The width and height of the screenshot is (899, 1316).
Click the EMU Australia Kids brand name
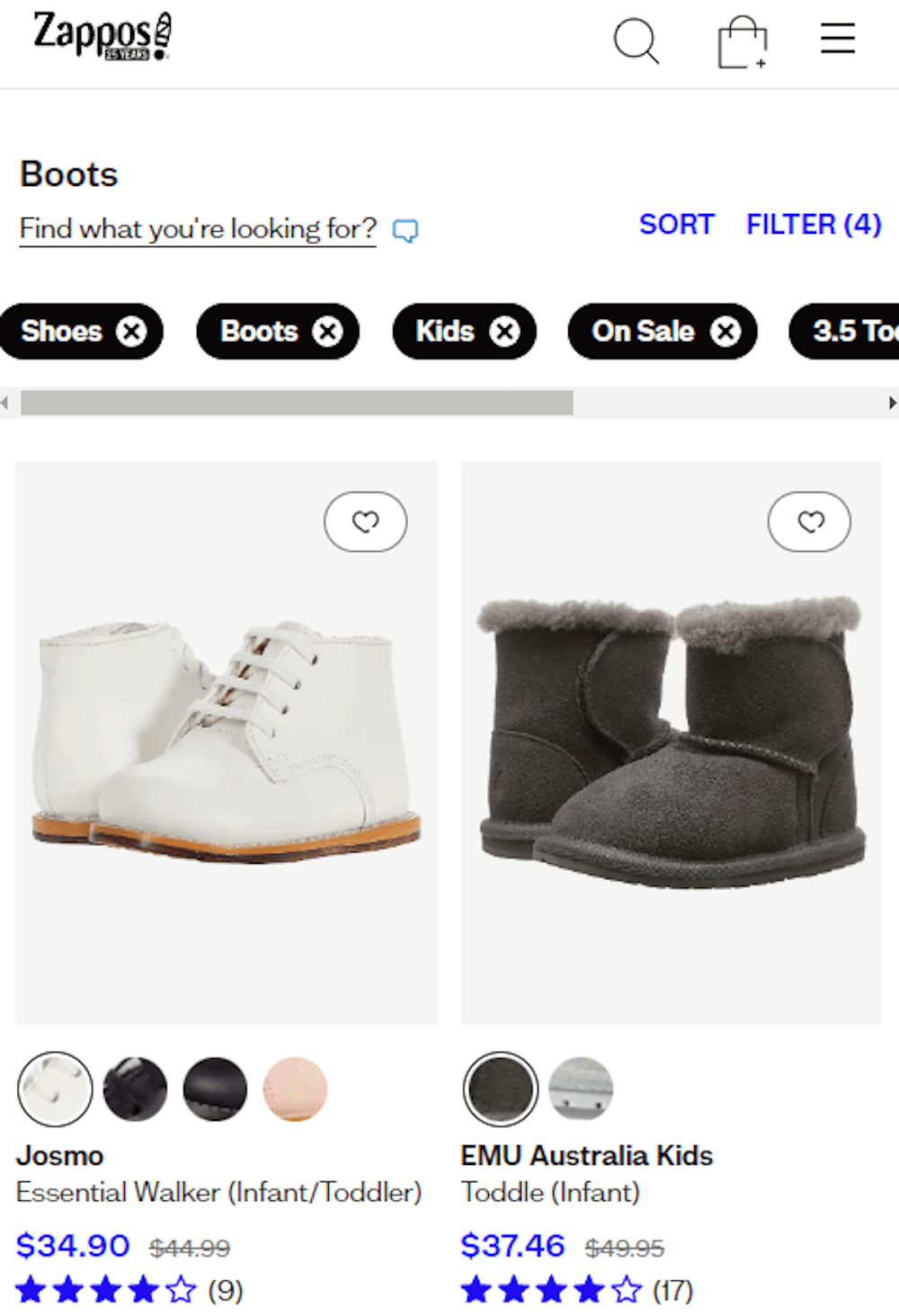[586, 1156]
